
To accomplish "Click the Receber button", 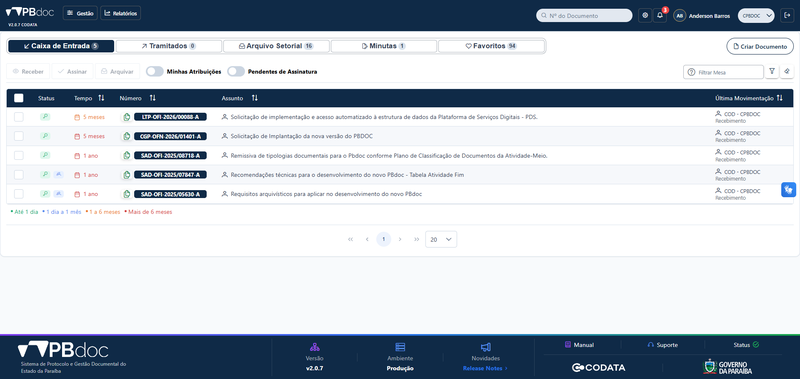I will click(28, 72).
